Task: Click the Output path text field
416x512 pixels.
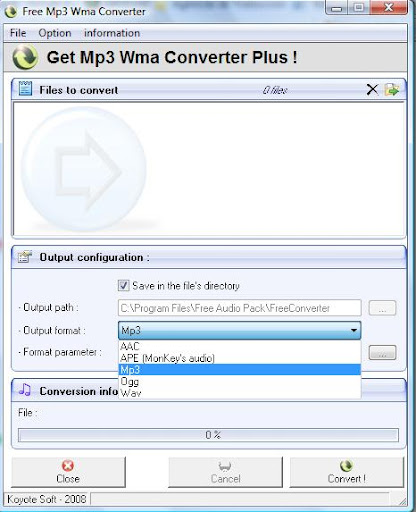Action: pos(239,308)
